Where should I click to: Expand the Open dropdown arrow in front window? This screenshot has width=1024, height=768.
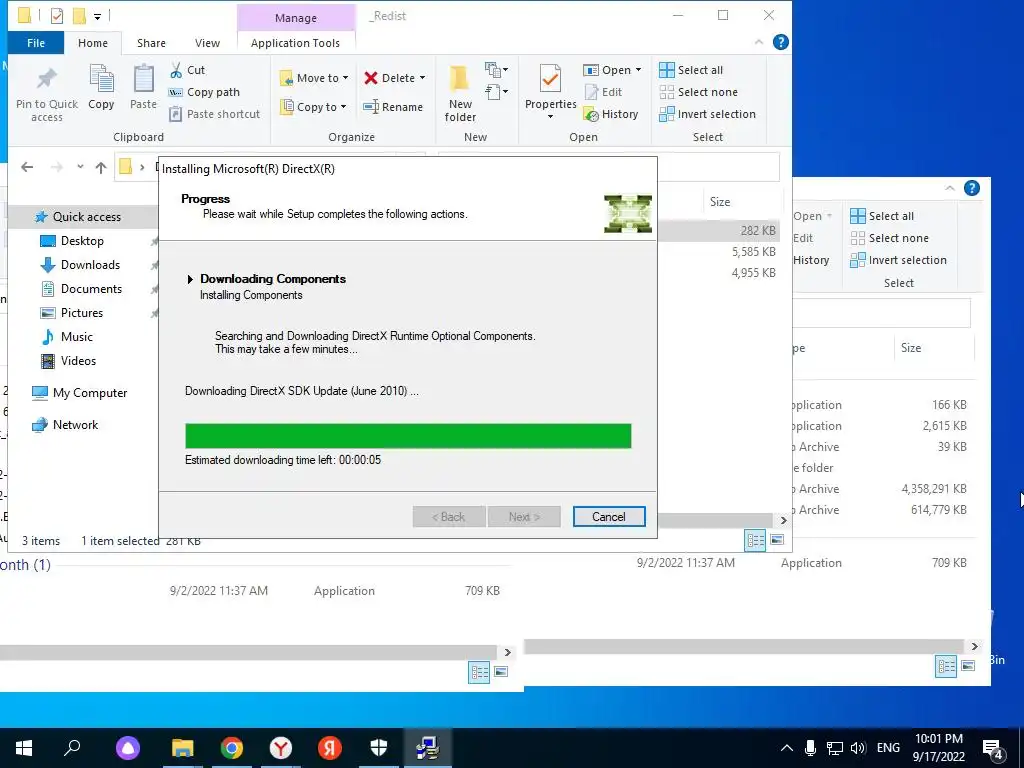click(x=638, y=70)
